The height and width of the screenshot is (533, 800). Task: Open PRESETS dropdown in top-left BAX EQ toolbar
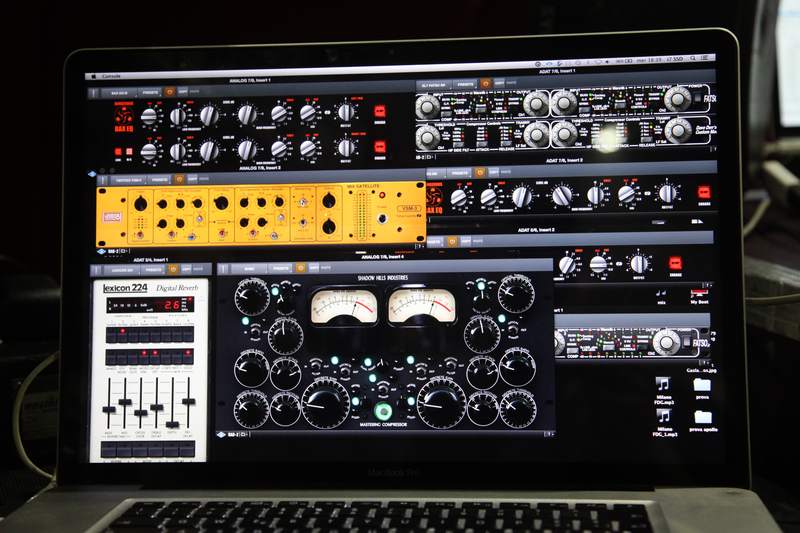[151, 93]
